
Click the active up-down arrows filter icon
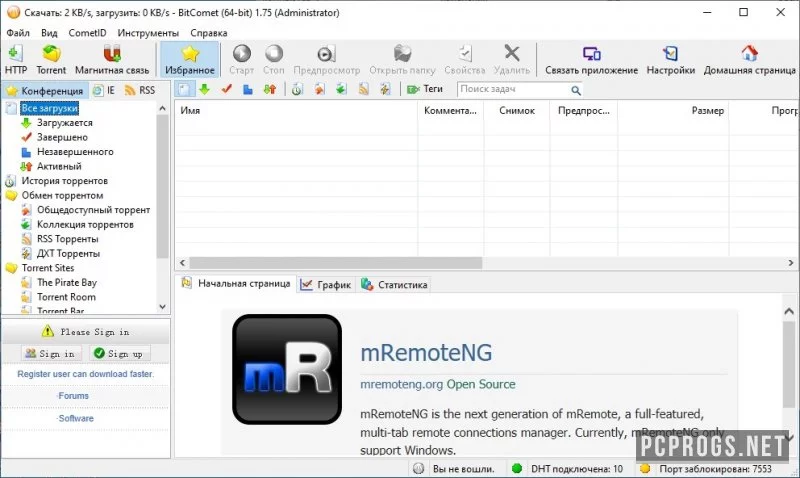click(270, 89)
